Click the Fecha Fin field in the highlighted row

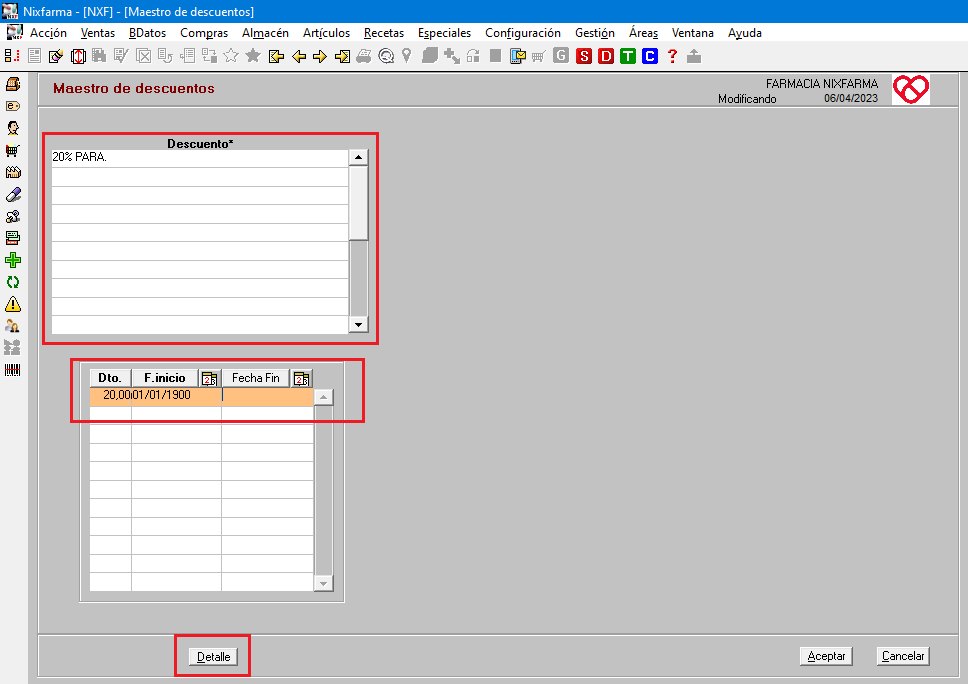267,395
